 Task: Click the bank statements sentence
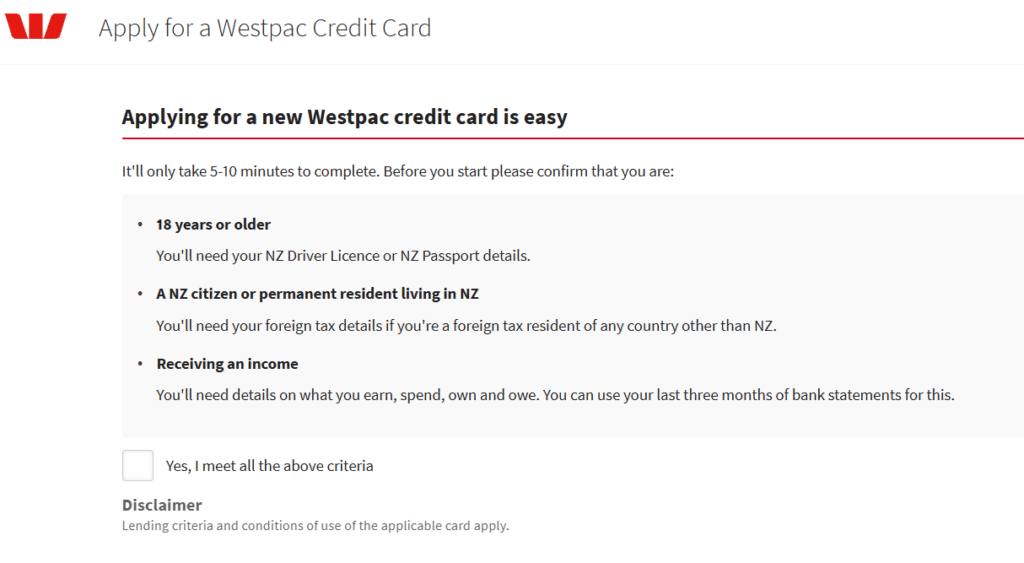(x=555, y=395)
